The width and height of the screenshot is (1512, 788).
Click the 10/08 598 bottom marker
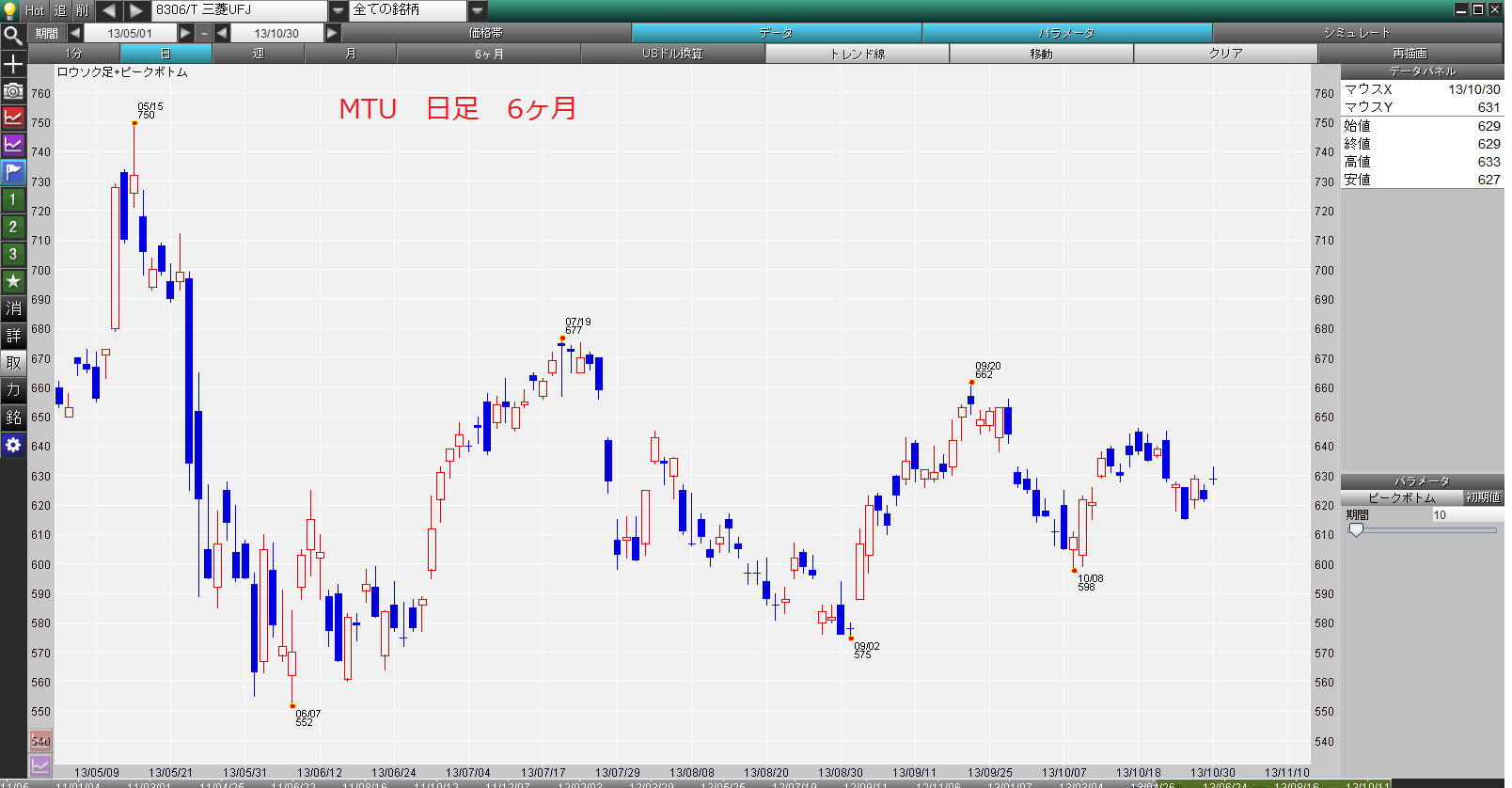1075,571
